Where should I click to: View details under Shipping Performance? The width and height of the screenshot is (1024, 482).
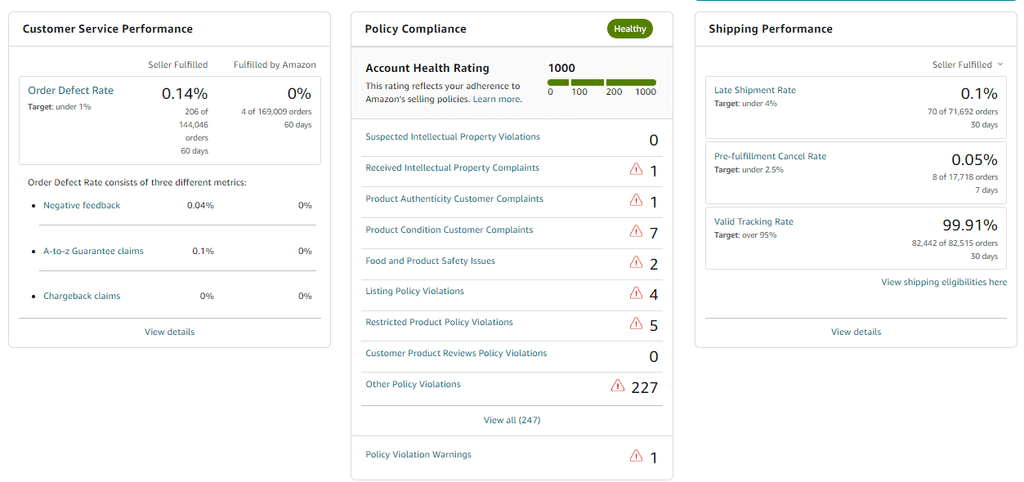click(x=856, y=332)
